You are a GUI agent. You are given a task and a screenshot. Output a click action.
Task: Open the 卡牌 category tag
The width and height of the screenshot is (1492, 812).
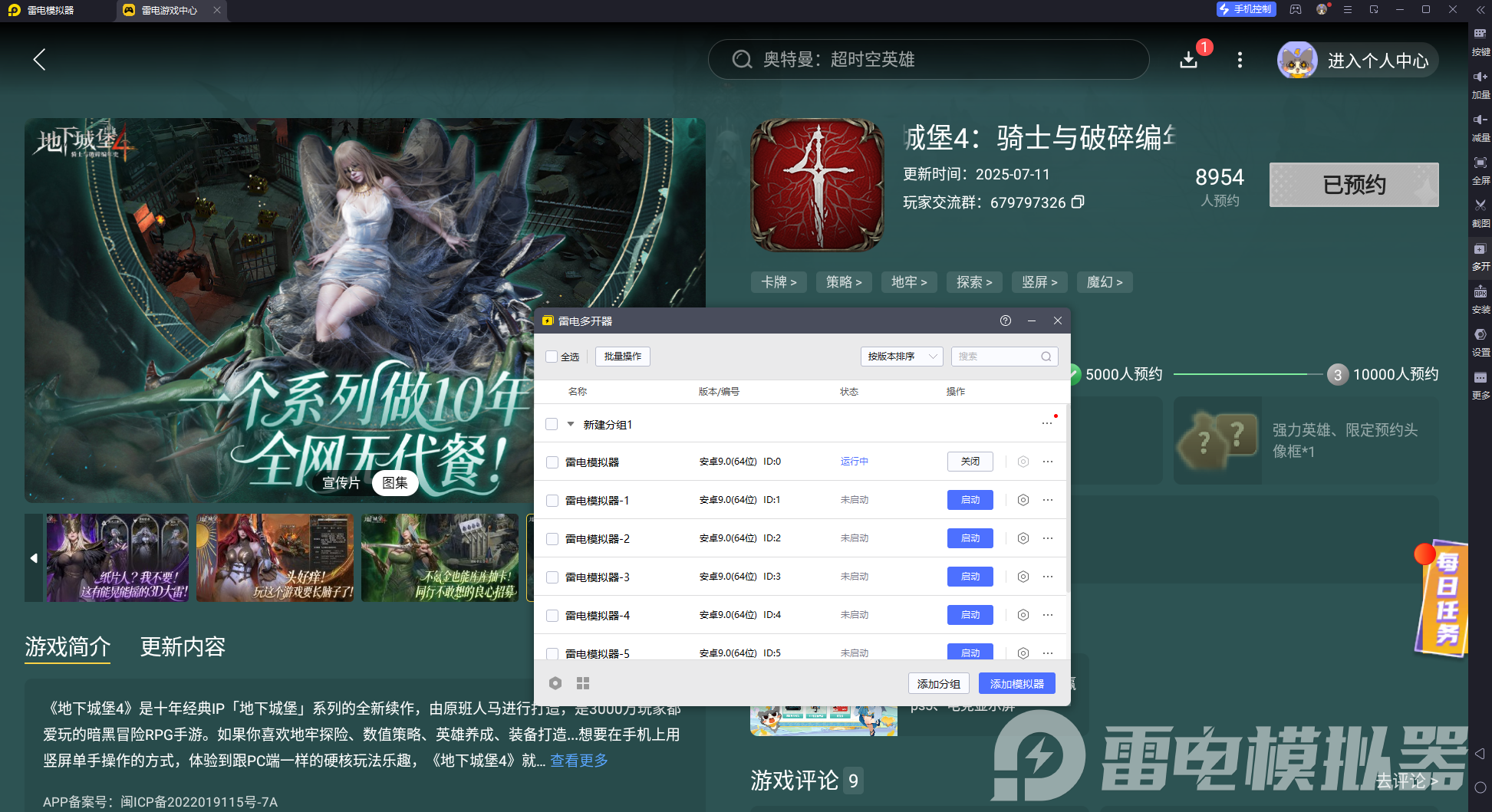(779, 282)
